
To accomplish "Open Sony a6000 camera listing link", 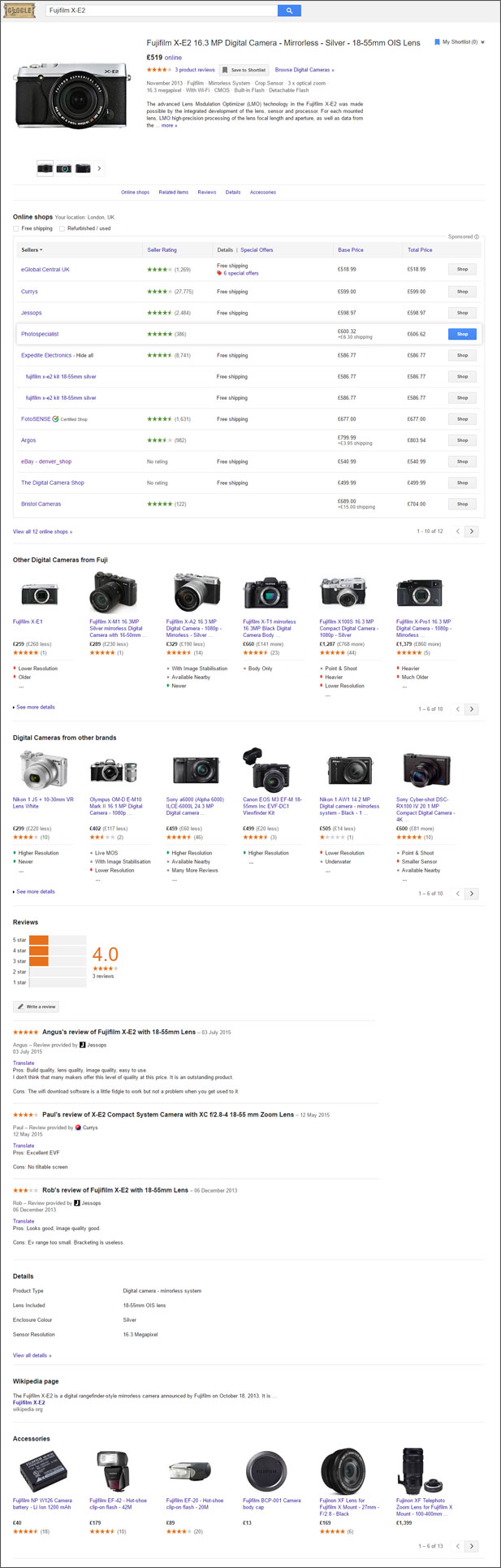I will pyautogui.click(x=195, y=806).
